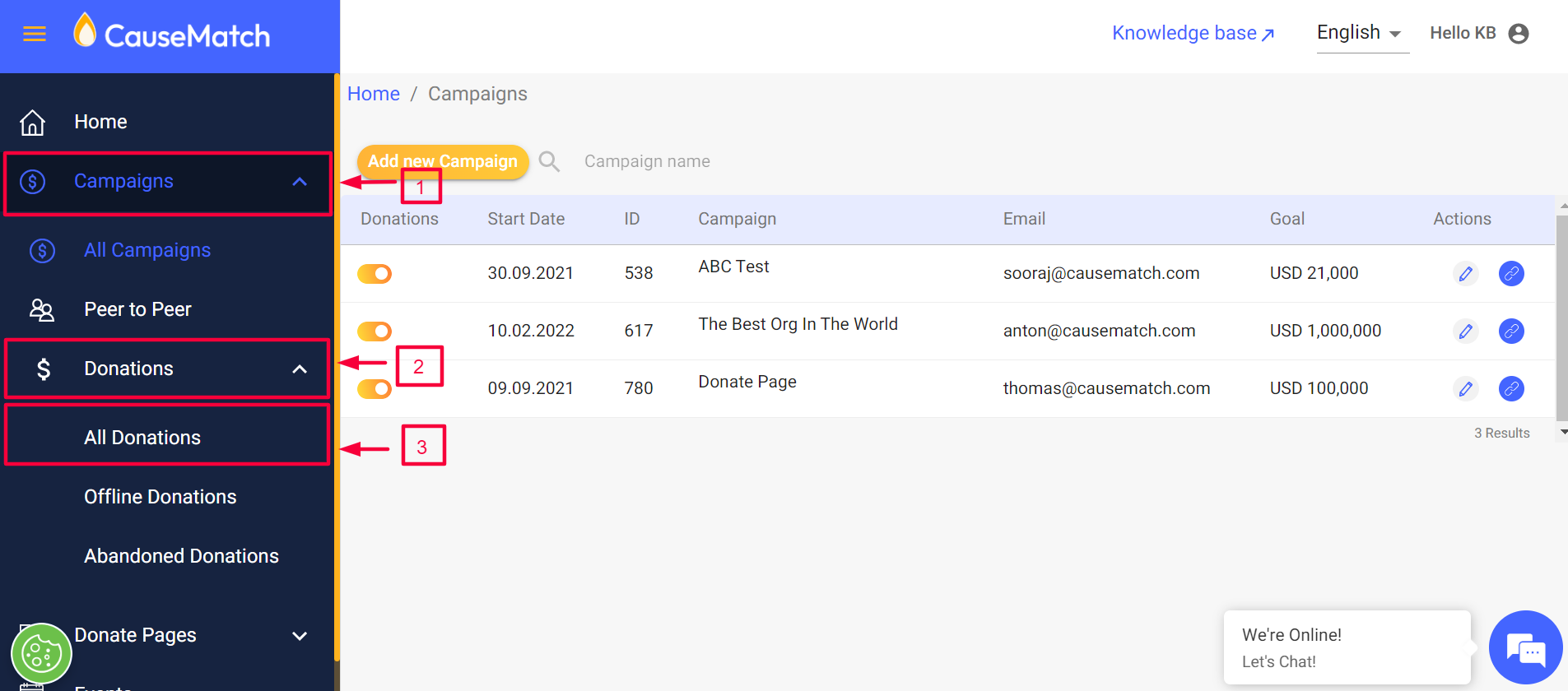The width and height of the screenshot is (1568, 691).
Task: Click the 30.09.2021 start date
Action: 530,273
